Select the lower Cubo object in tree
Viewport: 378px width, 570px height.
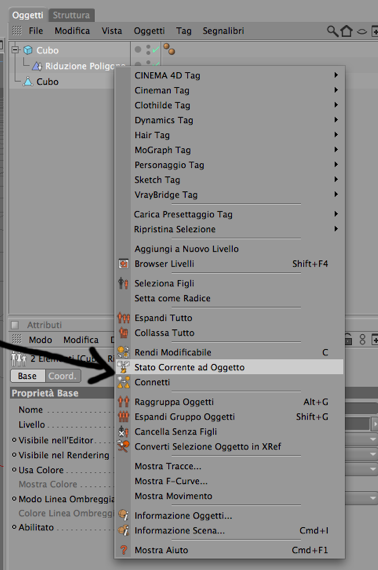[x=47, y=82]
